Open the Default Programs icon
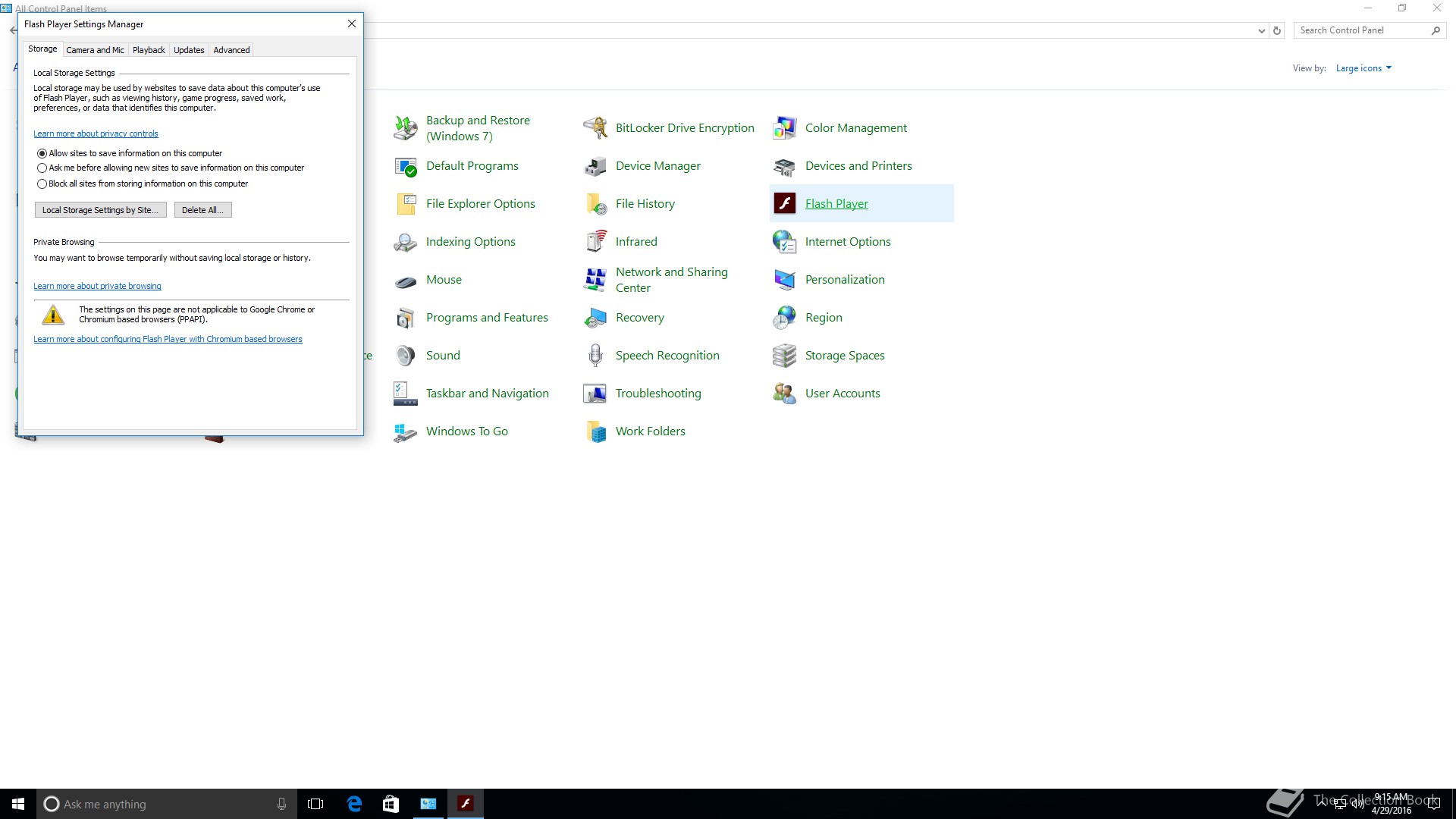 click(x=406, y=166)
